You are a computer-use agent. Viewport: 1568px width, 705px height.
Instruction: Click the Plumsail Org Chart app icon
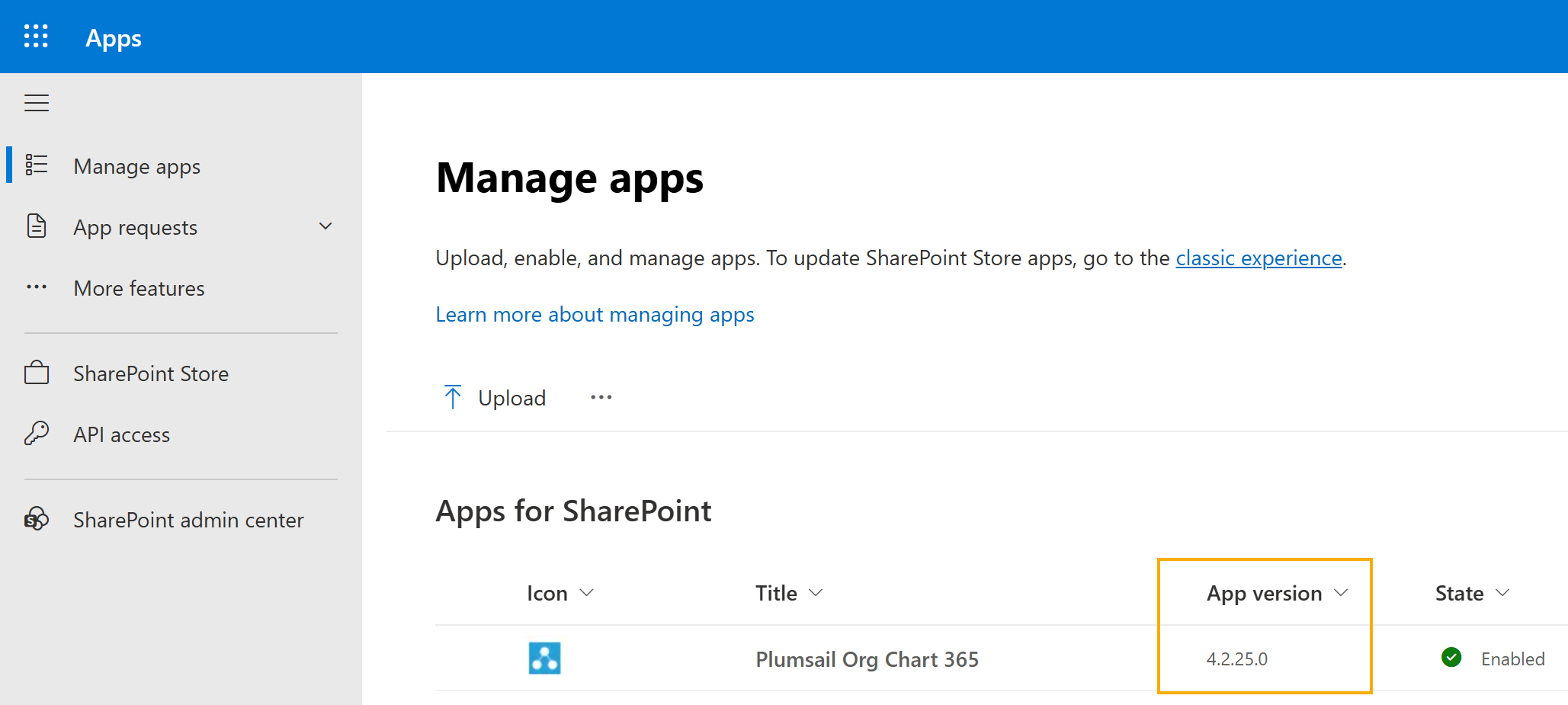pos(544,658)
